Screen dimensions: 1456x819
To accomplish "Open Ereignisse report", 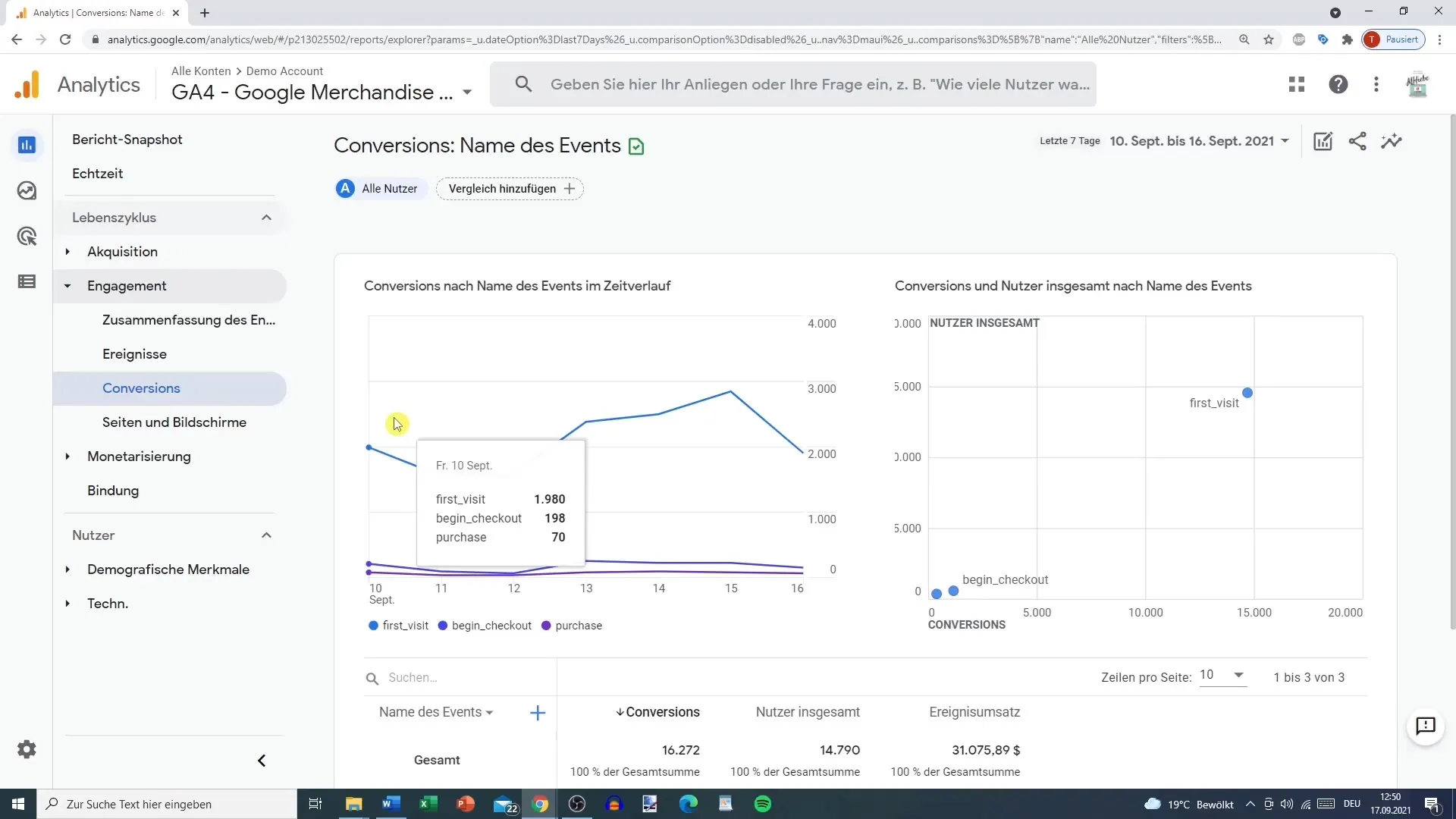I will point(134,354).
